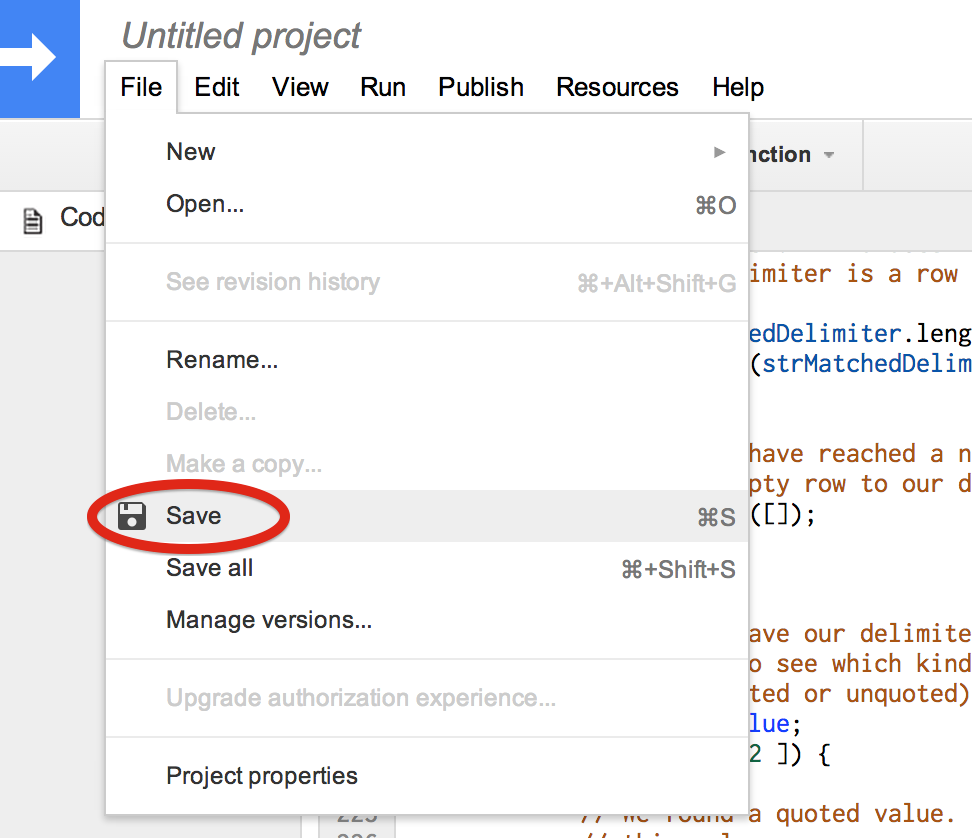Viewport: 972px width, 838px height.
Task: Open the Resources menu
Action: 617,87
